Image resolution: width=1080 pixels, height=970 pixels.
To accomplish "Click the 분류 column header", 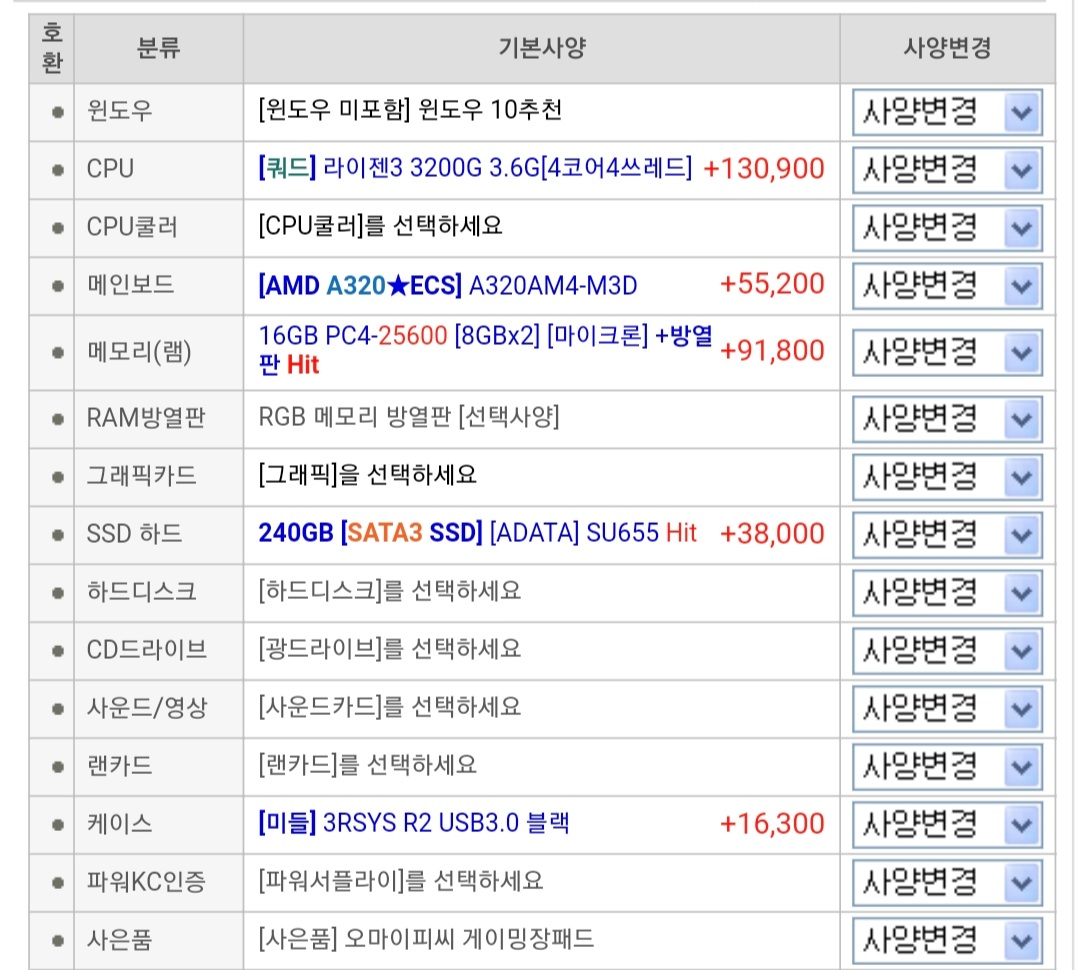I will pos(158,48).
